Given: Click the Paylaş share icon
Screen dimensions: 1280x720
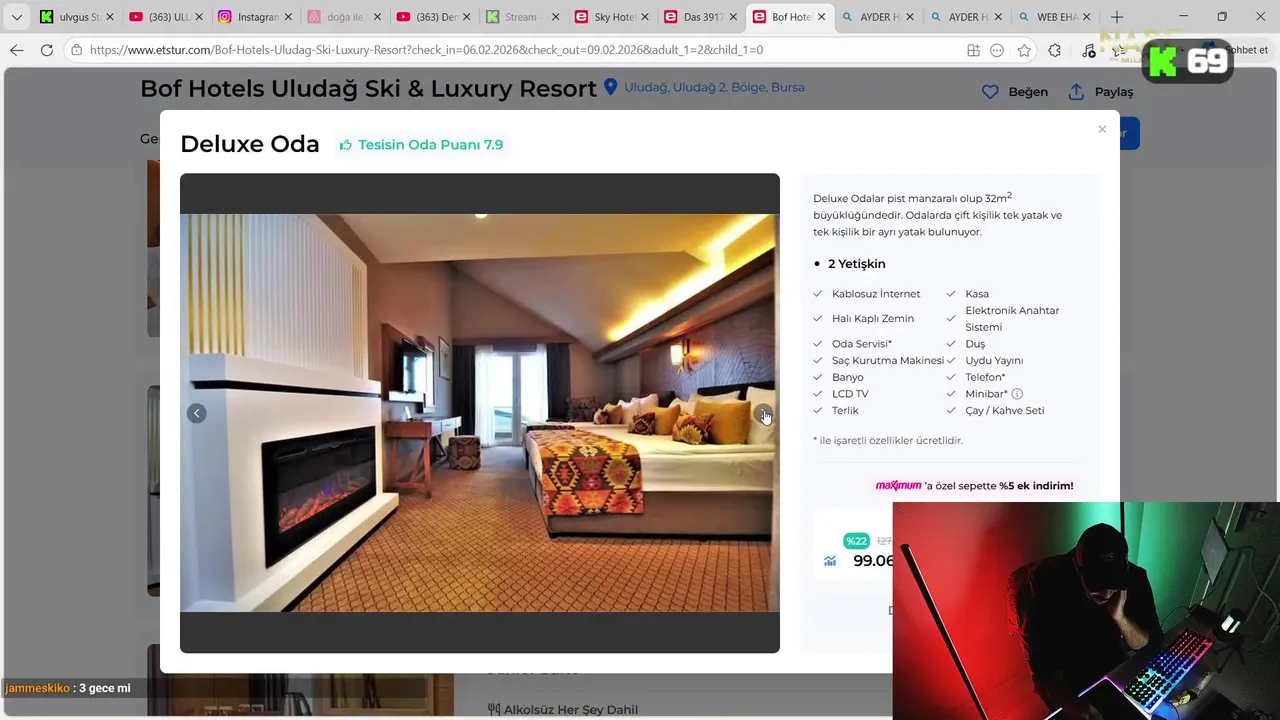Looking at the screenshot, I should [1076, 92].
